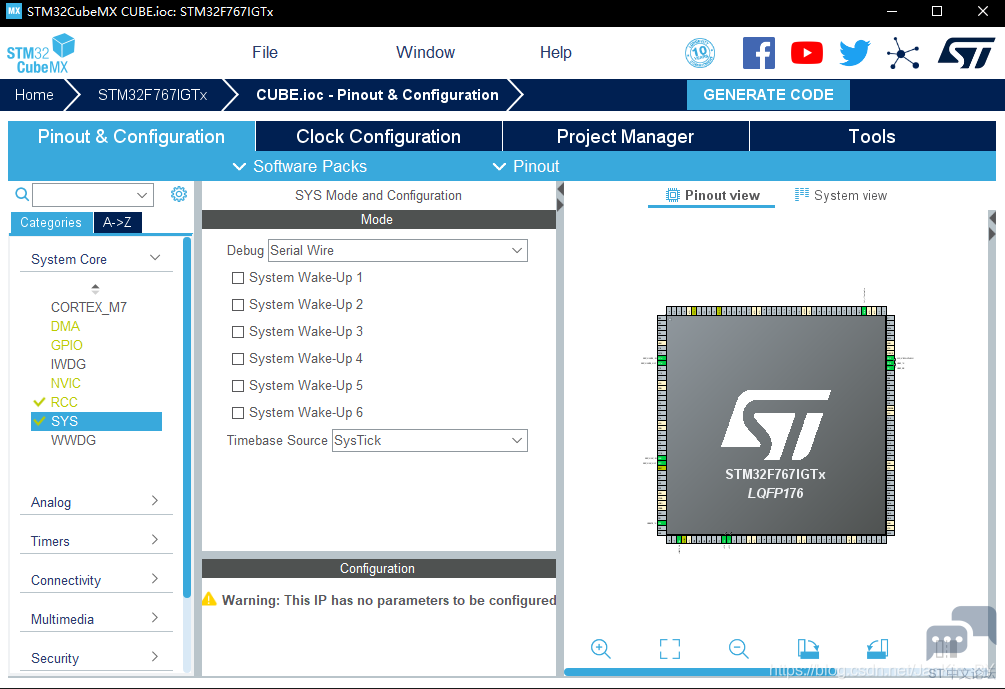Switch to the A->Z sorting tab

[x=117, y=222]
